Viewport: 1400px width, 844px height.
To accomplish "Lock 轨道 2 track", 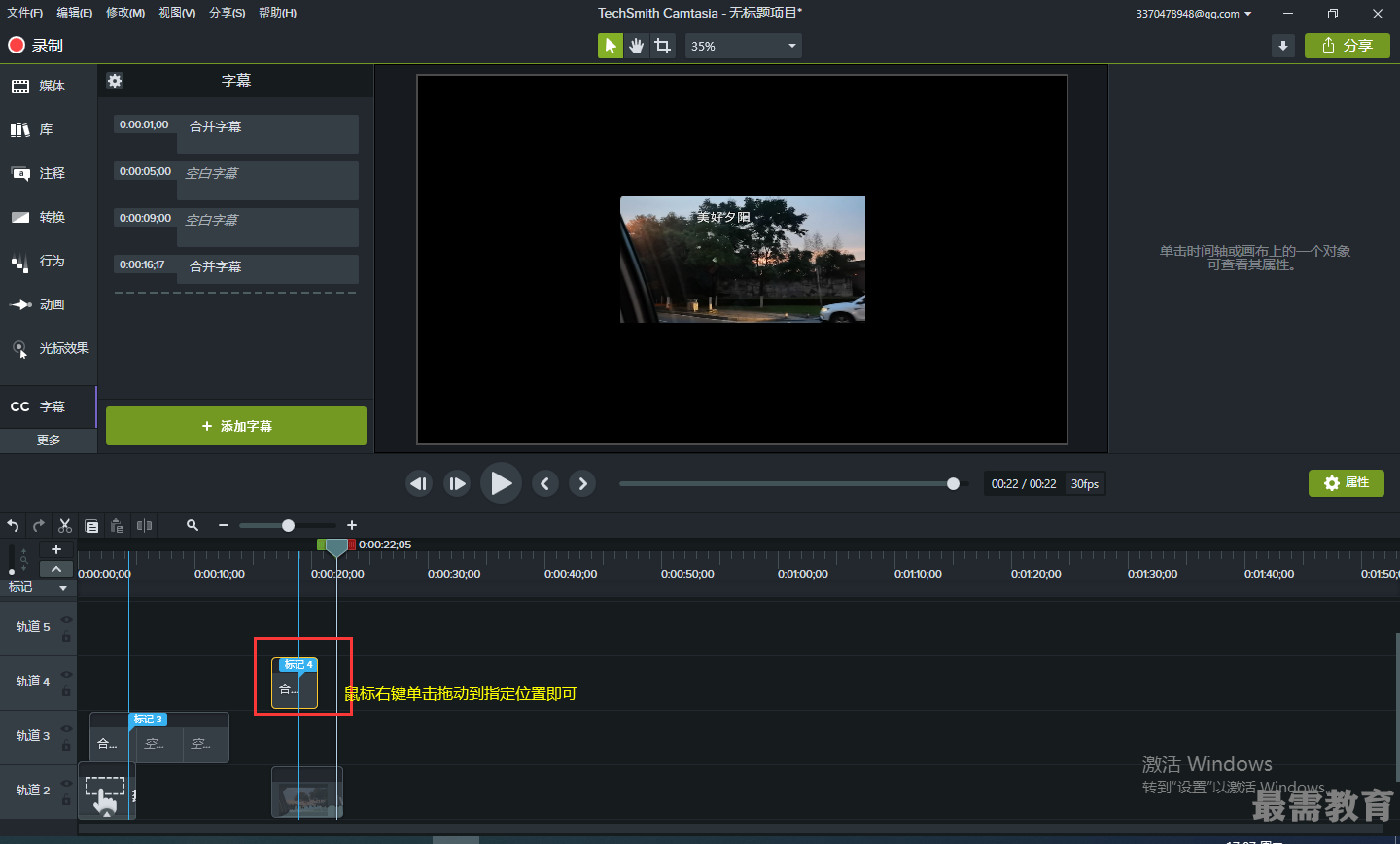I will pos(66,800).
